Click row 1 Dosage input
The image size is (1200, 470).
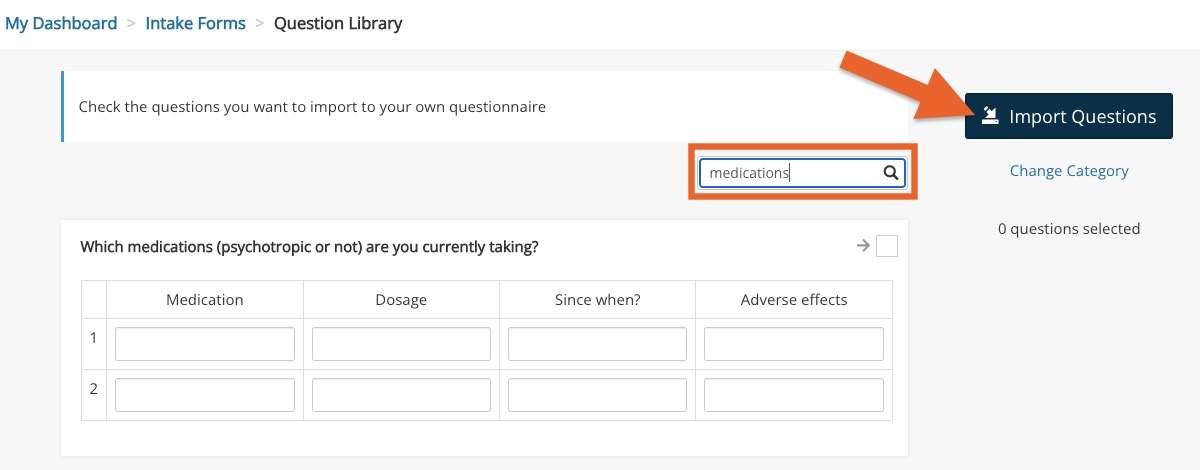click(401, 344)
